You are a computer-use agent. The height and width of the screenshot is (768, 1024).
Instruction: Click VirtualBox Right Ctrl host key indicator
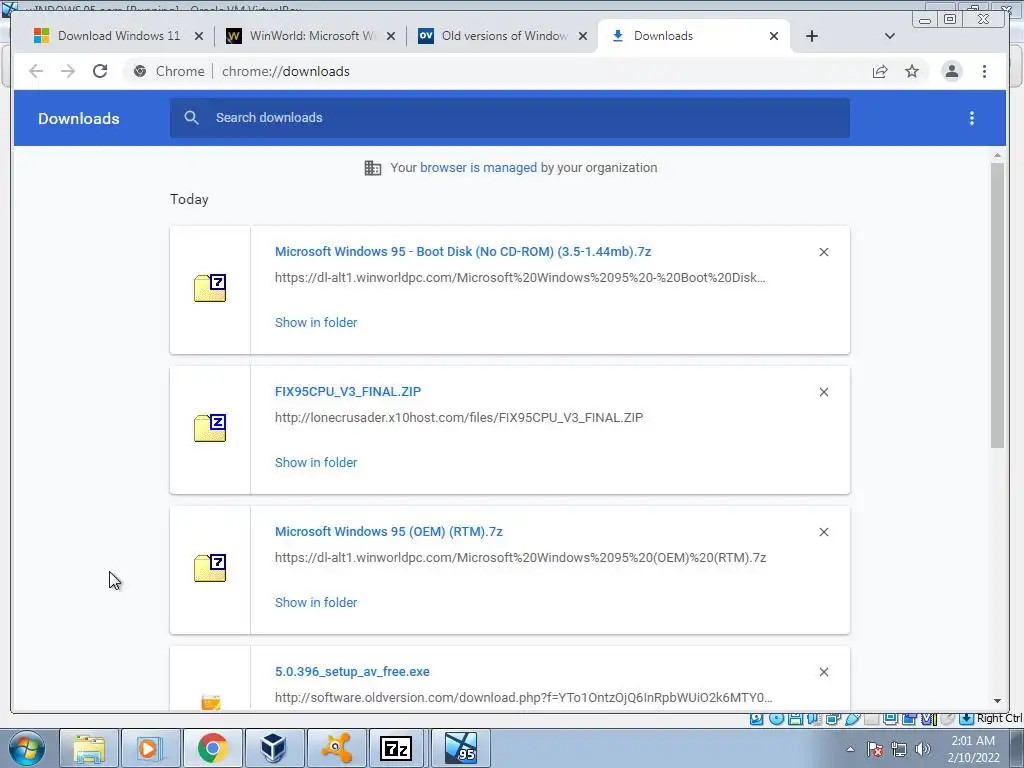999,718
